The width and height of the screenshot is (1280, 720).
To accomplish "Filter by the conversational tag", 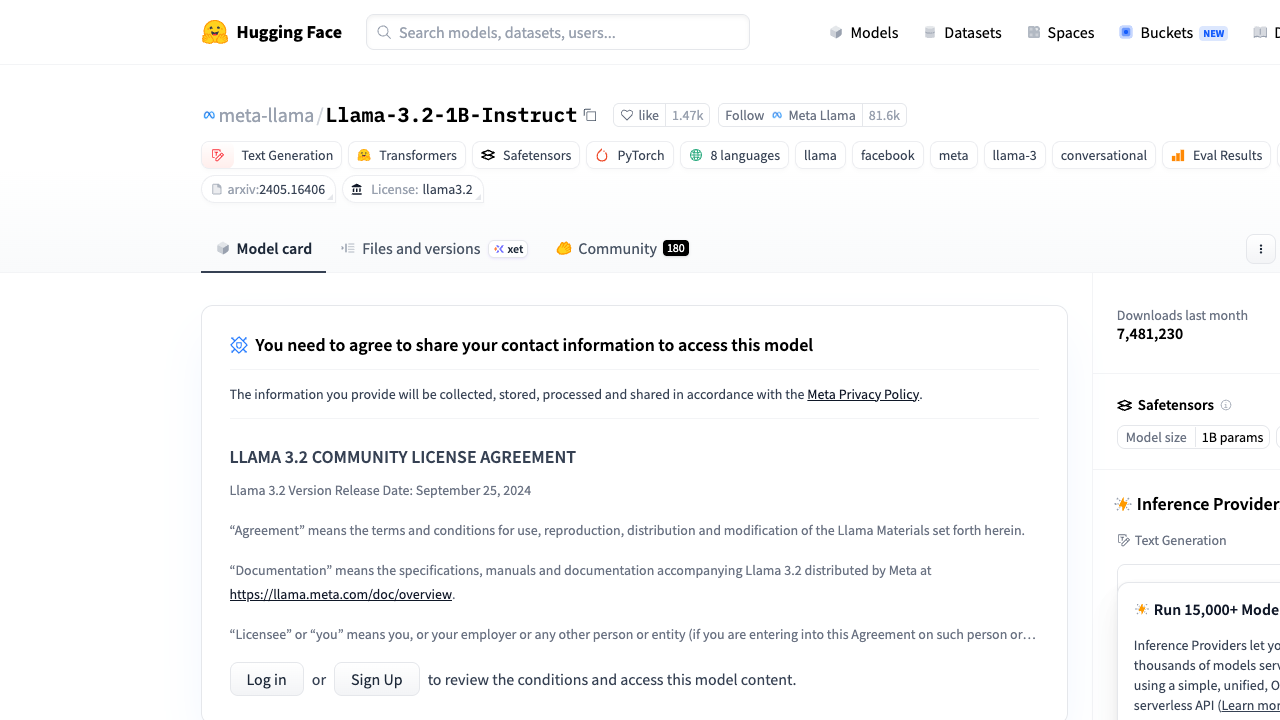I will 1104,155.
